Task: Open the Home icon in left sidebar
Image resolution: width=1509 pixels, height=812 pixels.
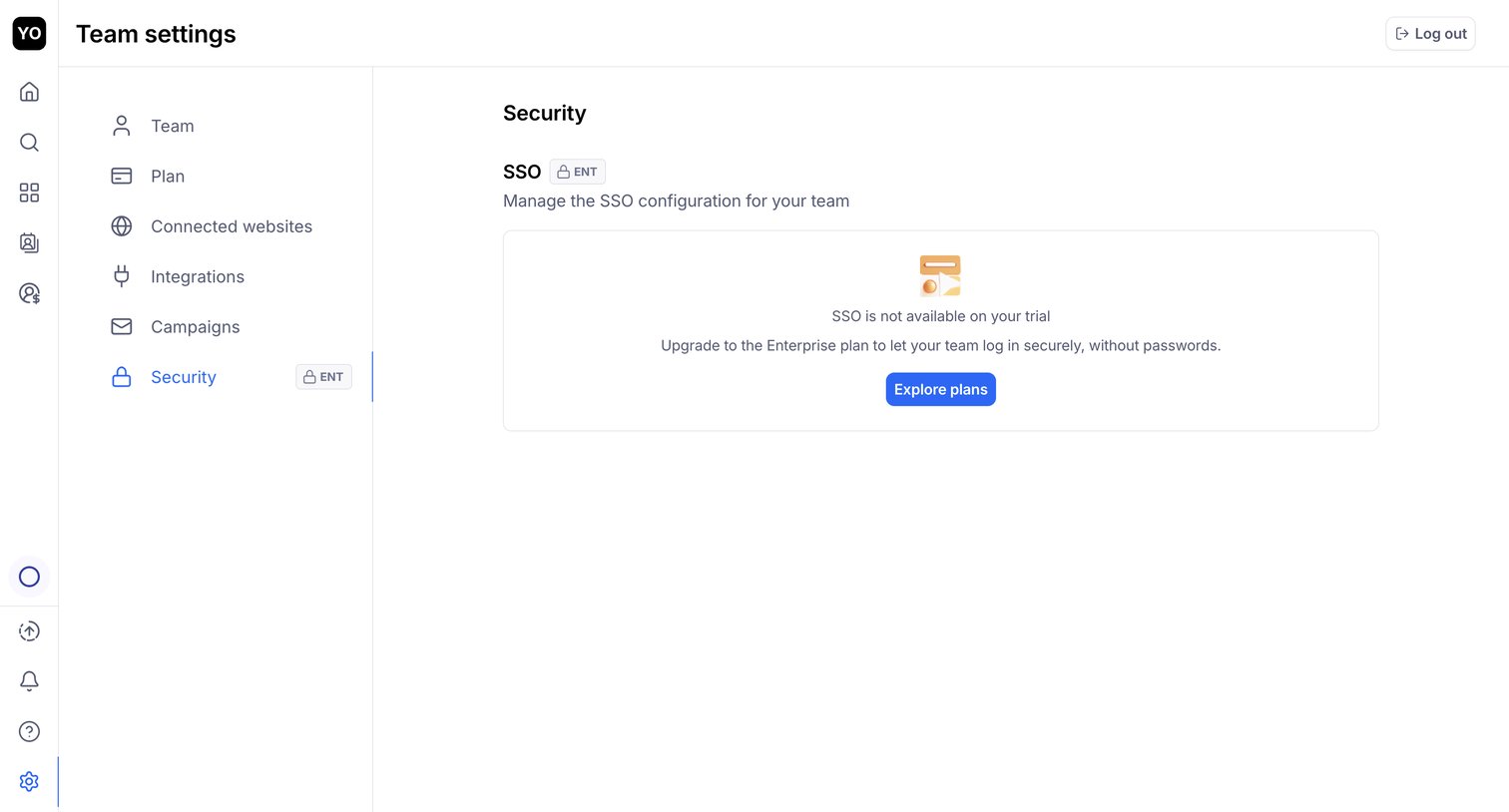Action: coord(29,92)
